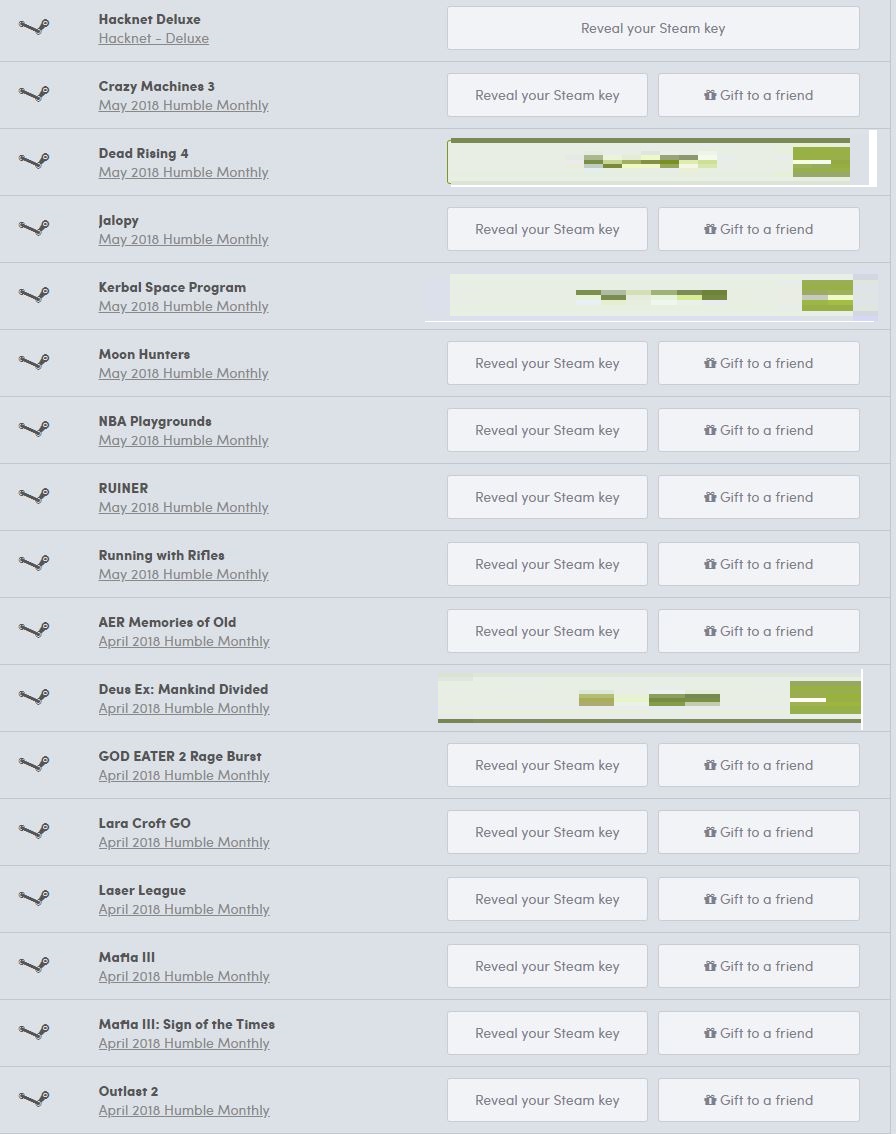Reveal Steam key for Running with Rifles
Viewport: 896px width, 1134px height.
tap(547, 564)
